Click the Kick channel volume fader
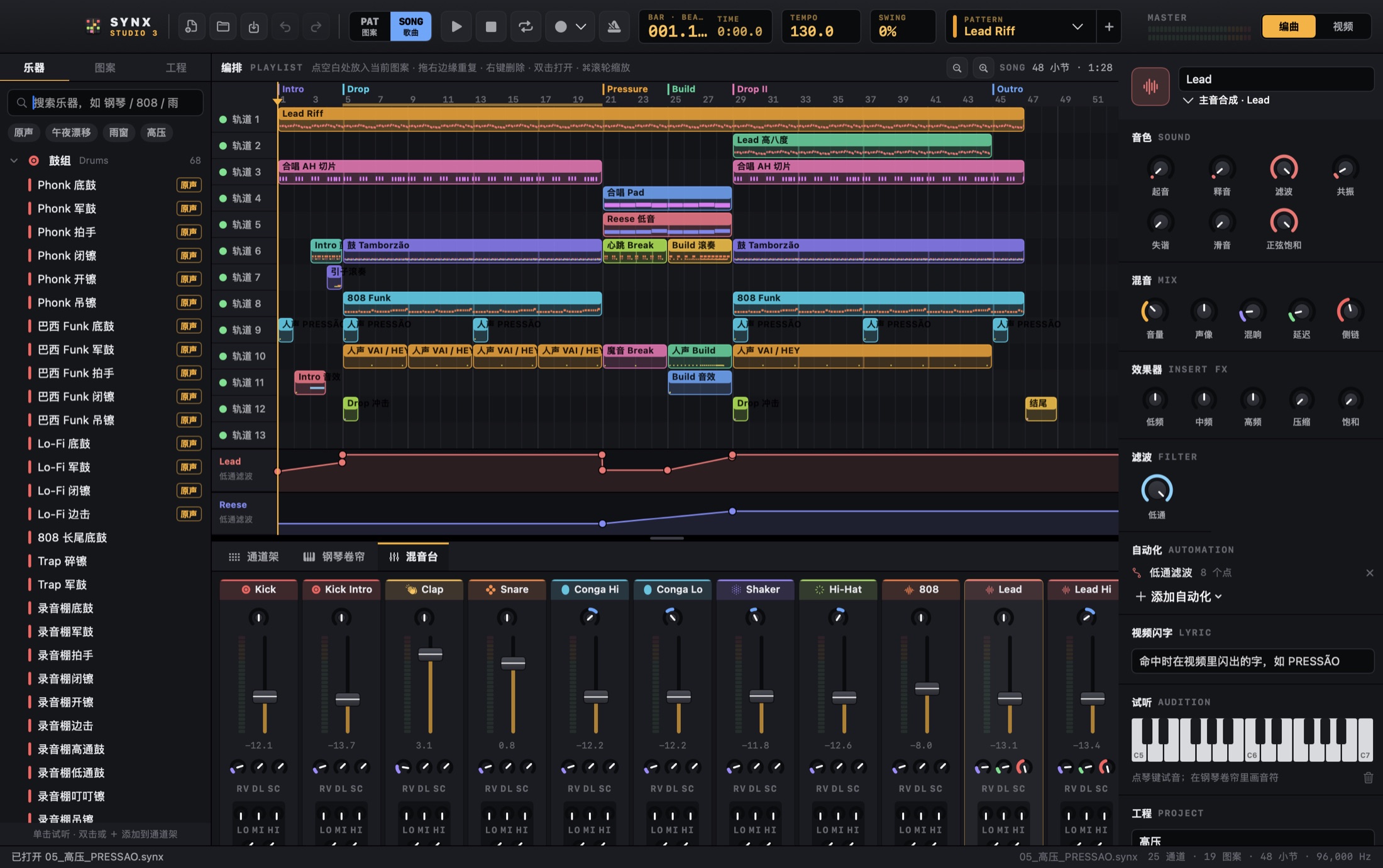The image size is (1383, 868). [265, 696]
